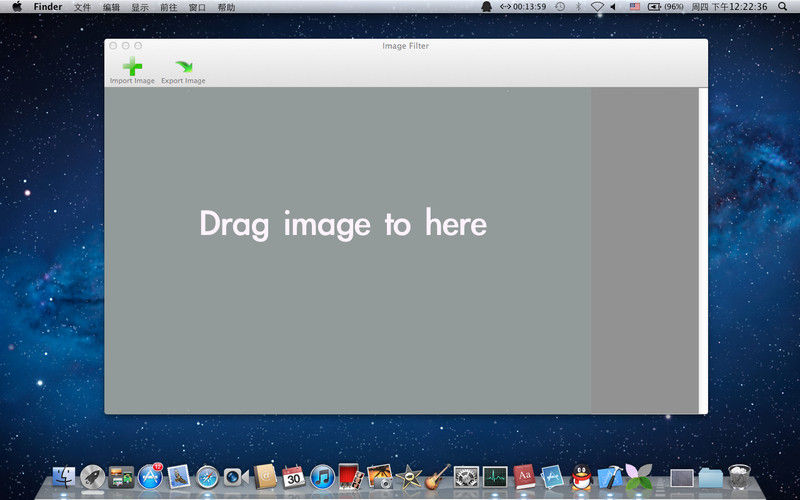Click the close button of Image Filter window
This screenshot has height=500, width=800.
[113, 46]
